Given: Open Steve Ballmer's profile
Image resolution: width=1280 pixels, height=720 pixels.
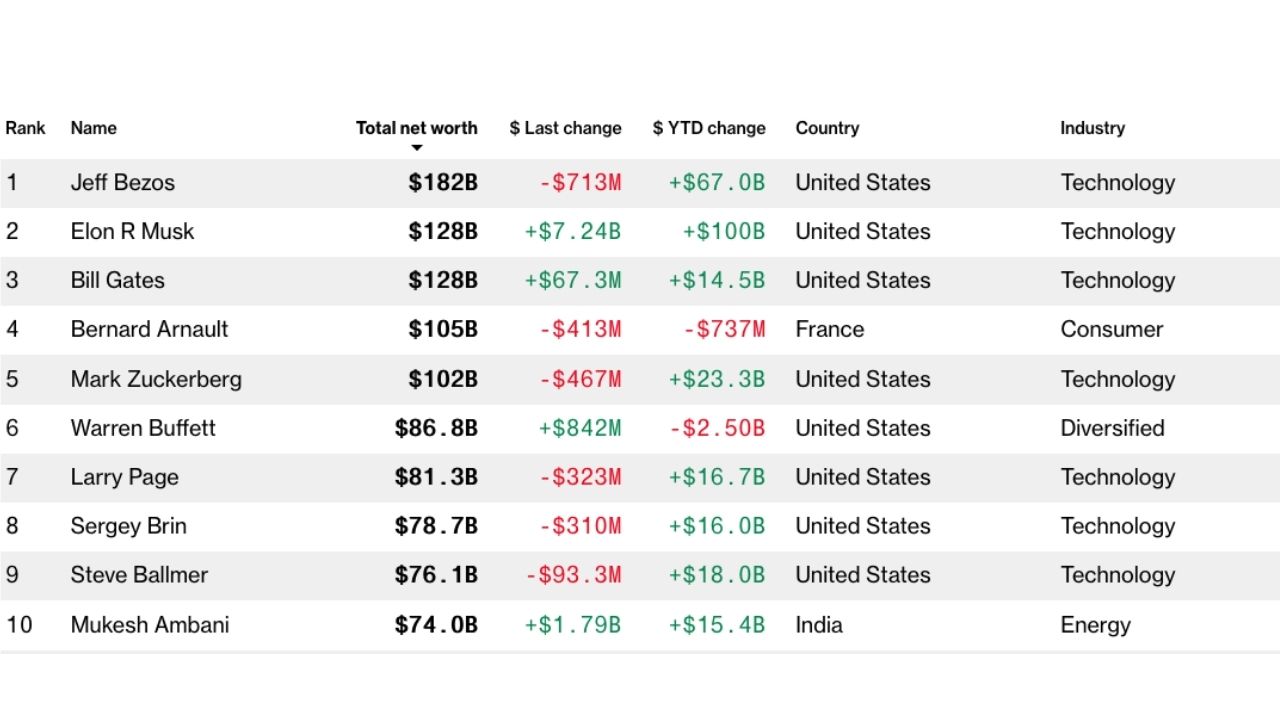Looking at the screenshot, I should (139, 575).
